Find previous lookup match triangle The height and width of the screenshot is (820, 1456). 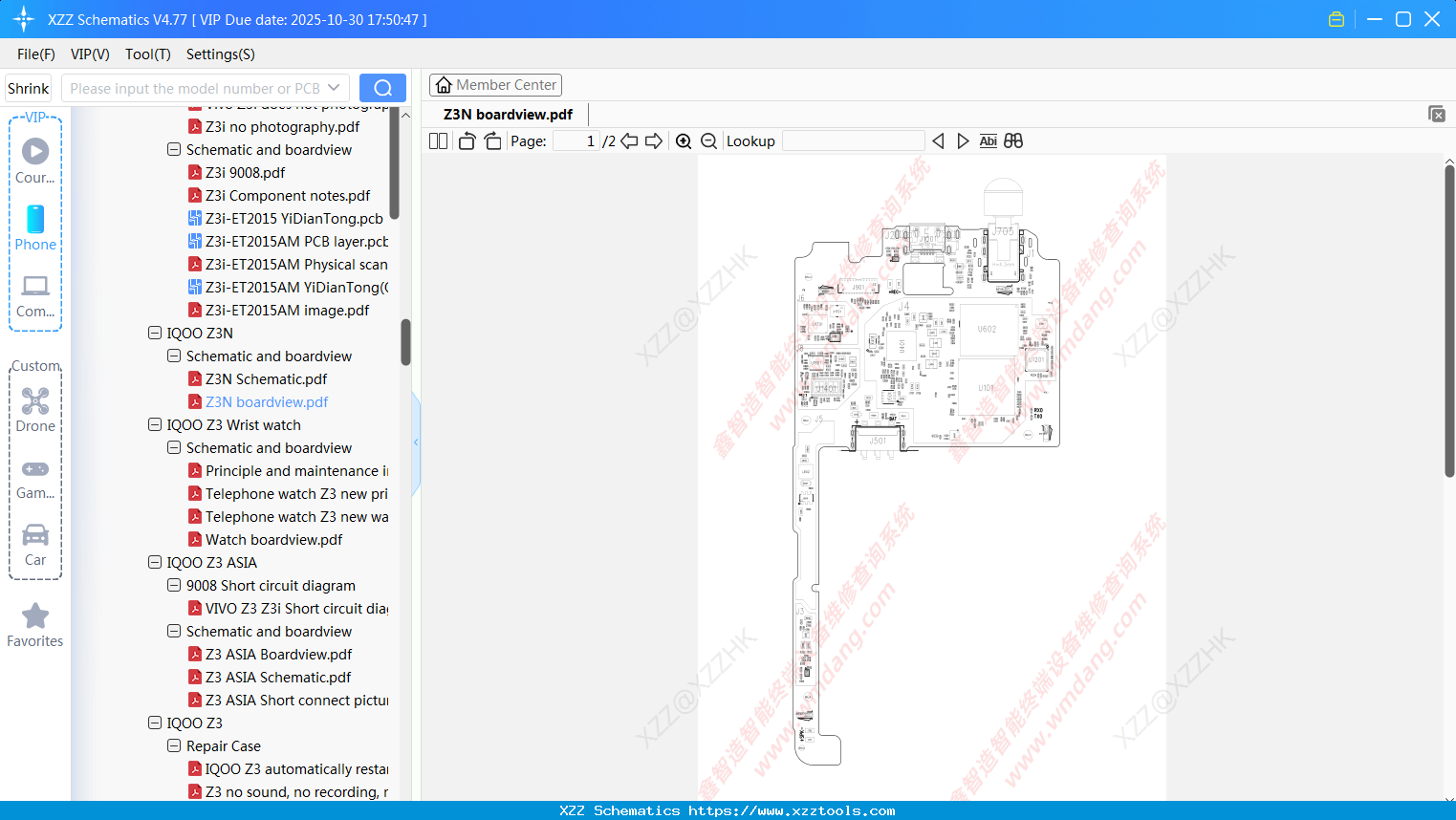point(938,141)
